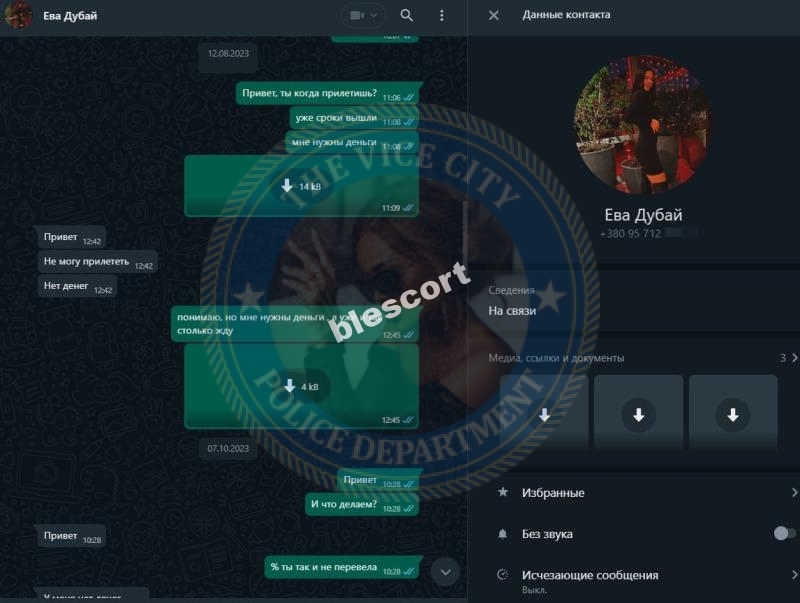Jump to latest messages with the down-arrow button
The height and width of the screenshot is (603, 800).
(445, 572)
